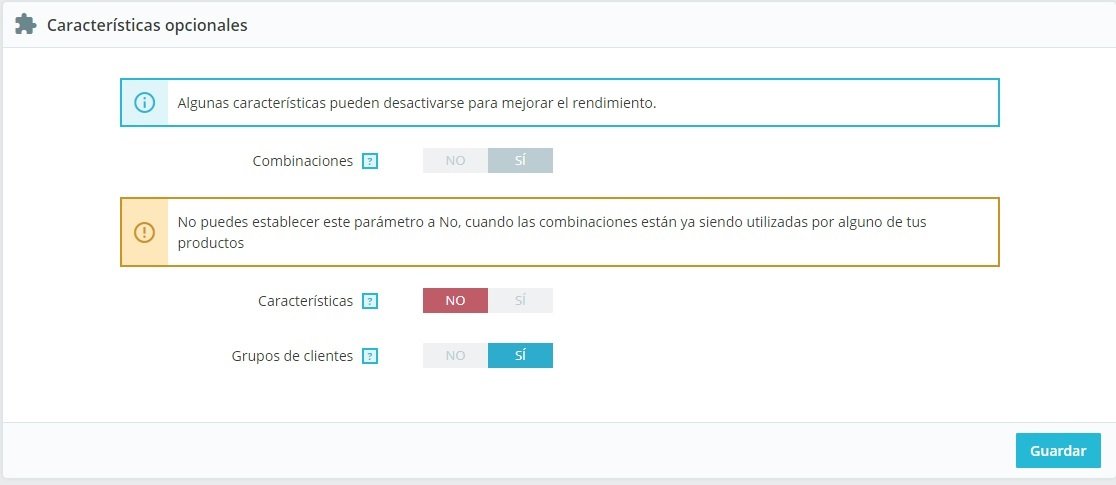
Task: Click the Combinaciones label
Action: pos(302,161)
